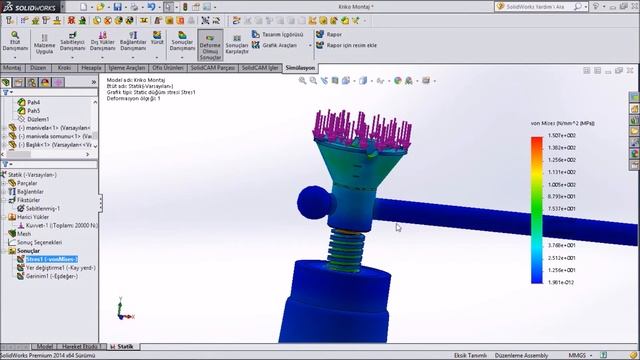Click the section view icon in view toolbar
The height and width of the screenshot is (360, 640).
click(335, 81)
